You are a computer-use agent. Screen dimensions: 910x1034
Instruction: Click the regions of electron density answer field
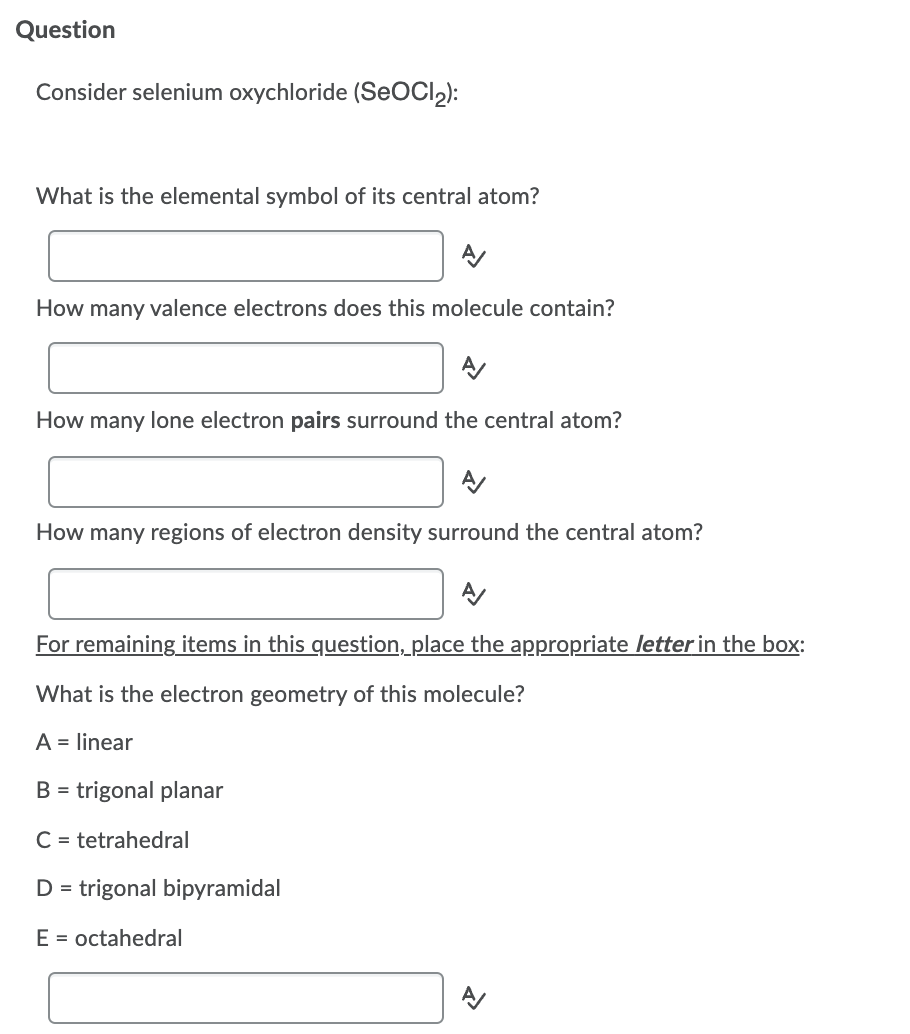point(245,594)
